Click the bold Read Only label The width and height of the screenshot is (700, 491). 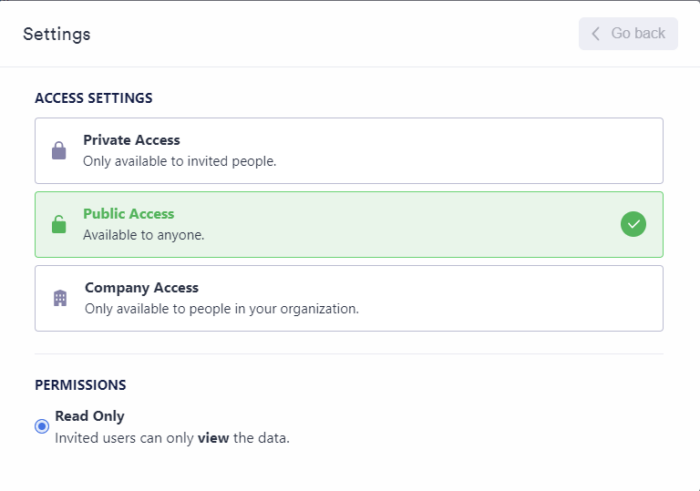pyautogui.click(x=90, y=416)
